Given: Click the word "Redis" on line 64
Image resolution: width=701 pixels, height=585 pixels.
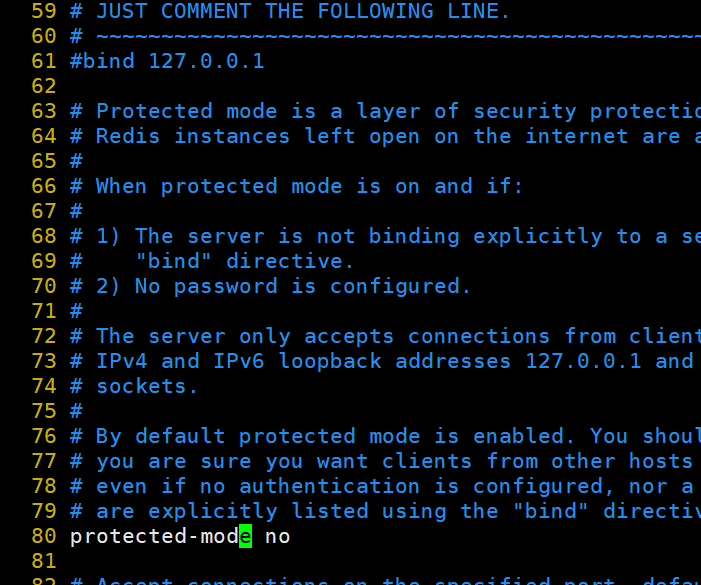Looking at the screenshot, I should [x=128, y=136].
